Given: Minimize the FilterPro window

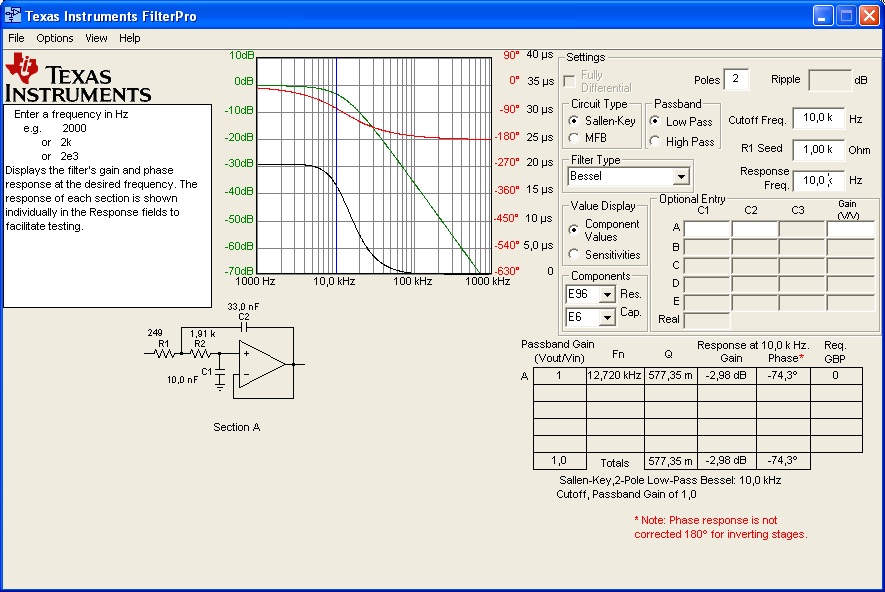Looking at the screenshot, I should click(823, 16).
